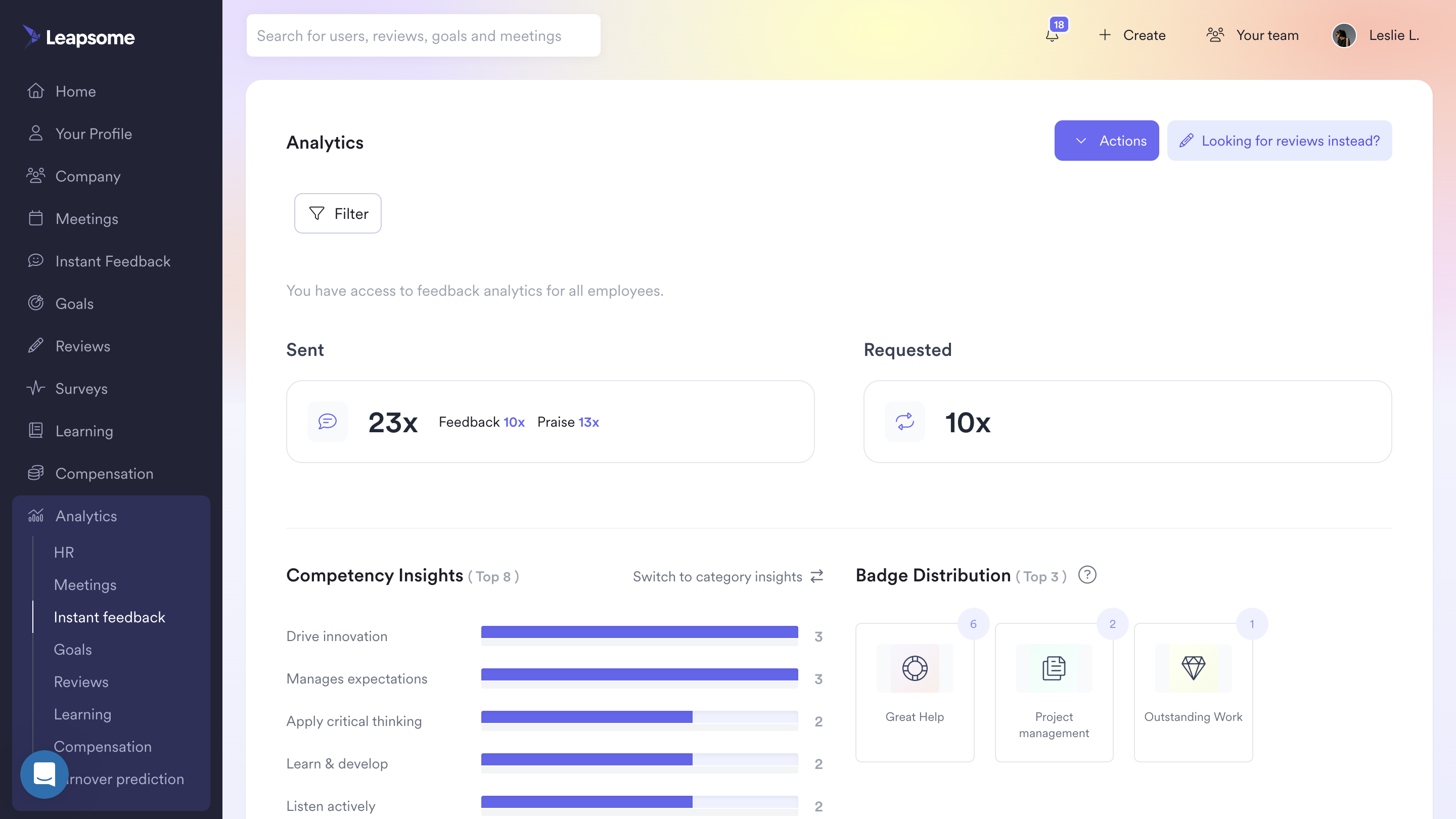Click the Leapsome logo
1456x819 pixels.
79,37
